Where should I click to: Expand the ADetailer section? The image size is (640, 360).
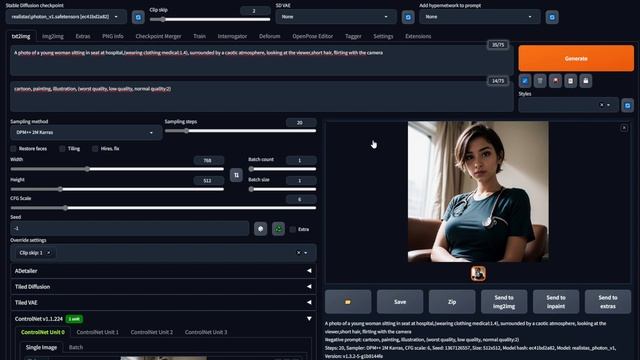click(163, 271)
